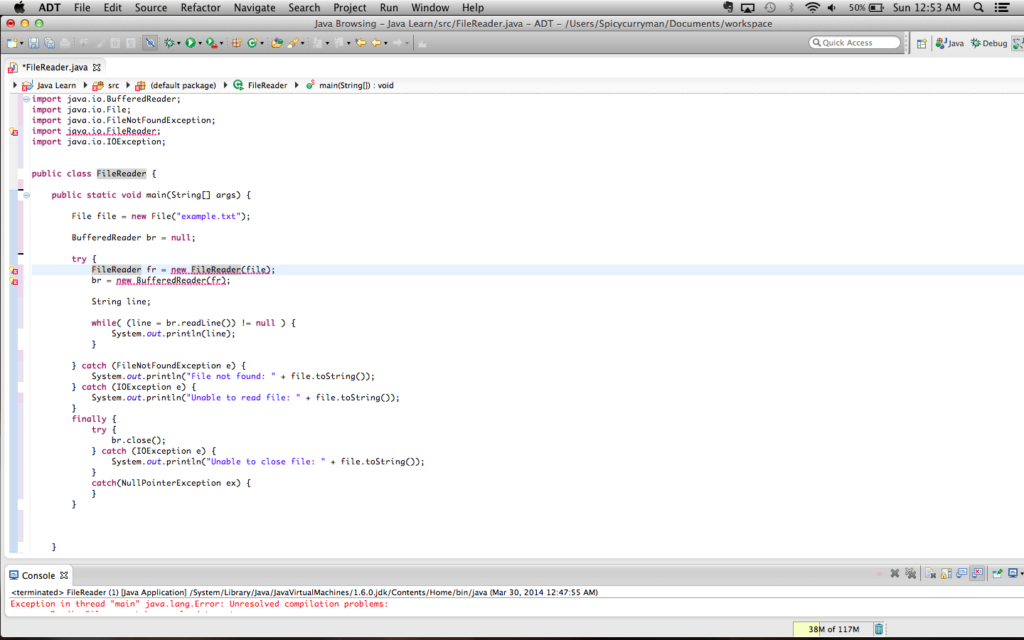
Task: Switch to the Debug perspective
Action: pos(989,43)
